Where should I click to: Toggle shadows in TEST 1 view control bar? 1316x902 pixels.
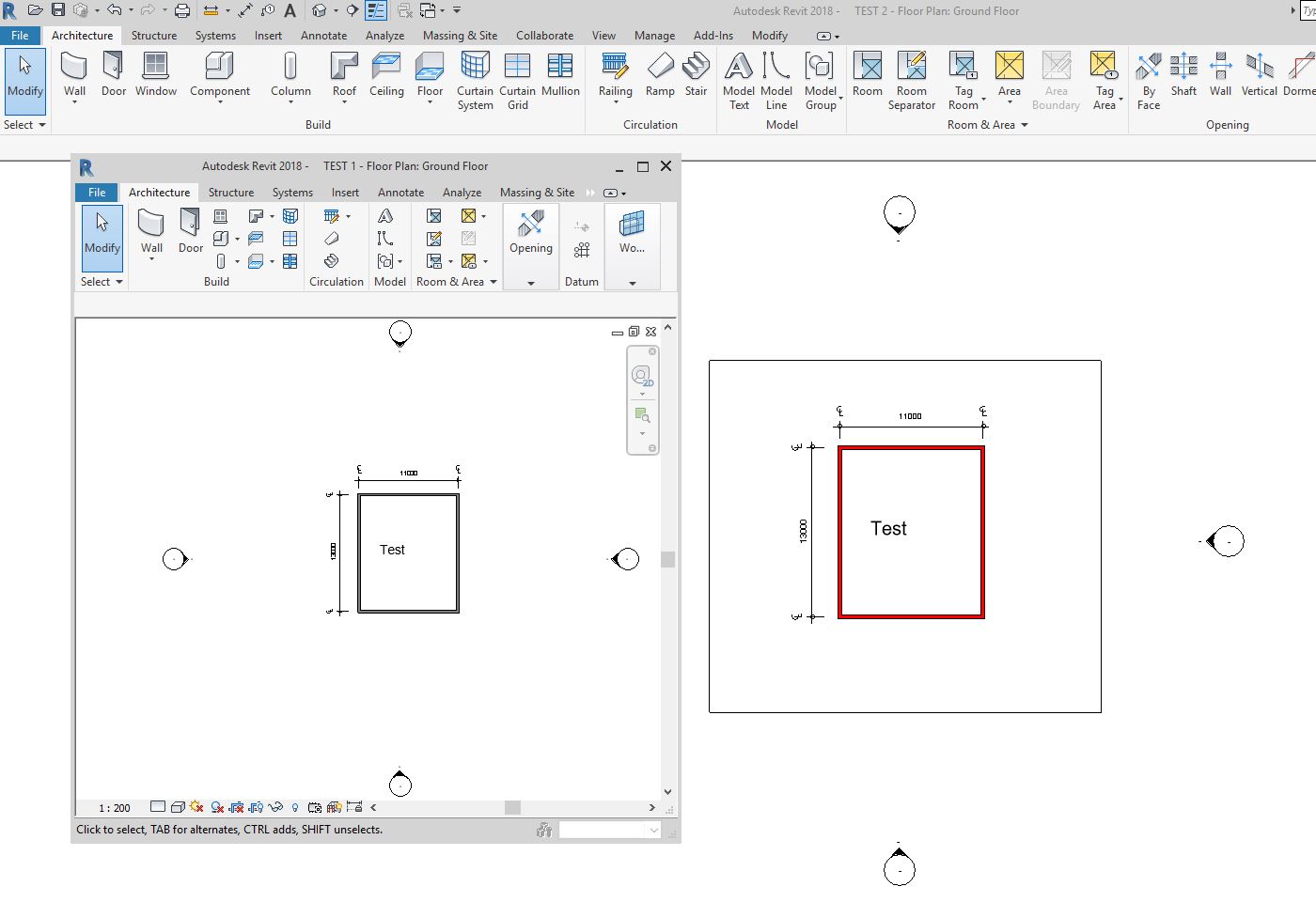pyautogui.click(x=217, y=807)
